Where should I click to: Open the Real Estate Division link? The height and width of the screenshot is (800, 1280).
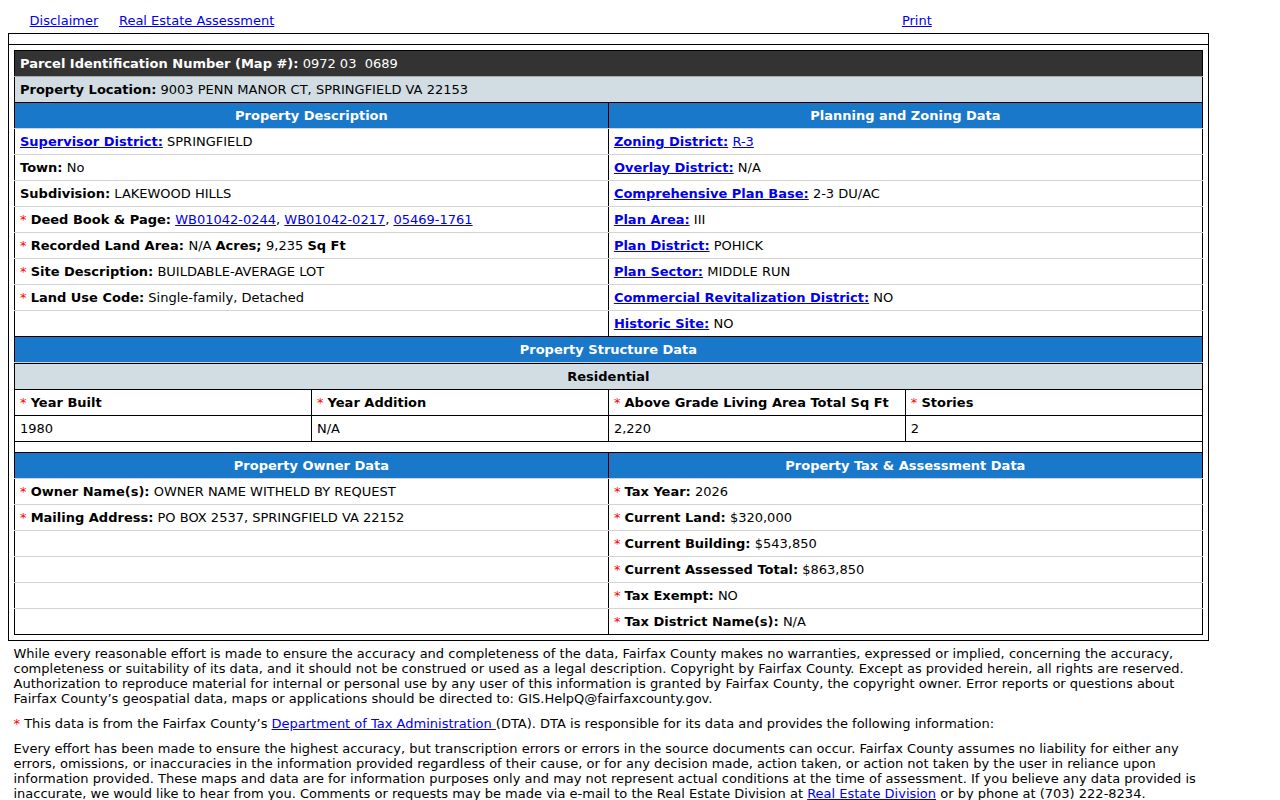(x=871, y=793)
